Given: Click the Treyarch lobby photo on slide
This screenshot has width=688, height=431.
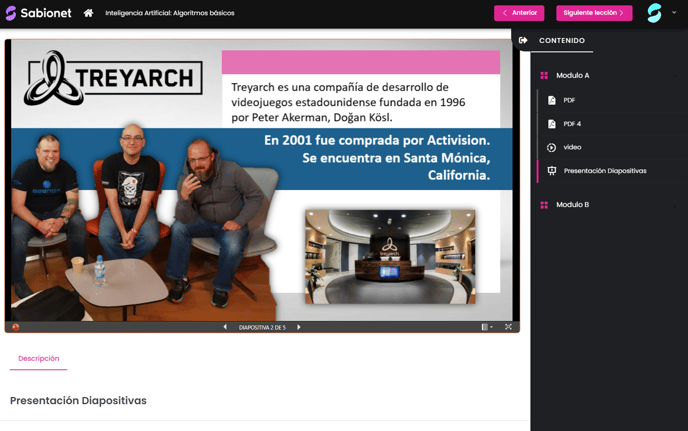Looking at the screenshot, I should pos(390,257).
